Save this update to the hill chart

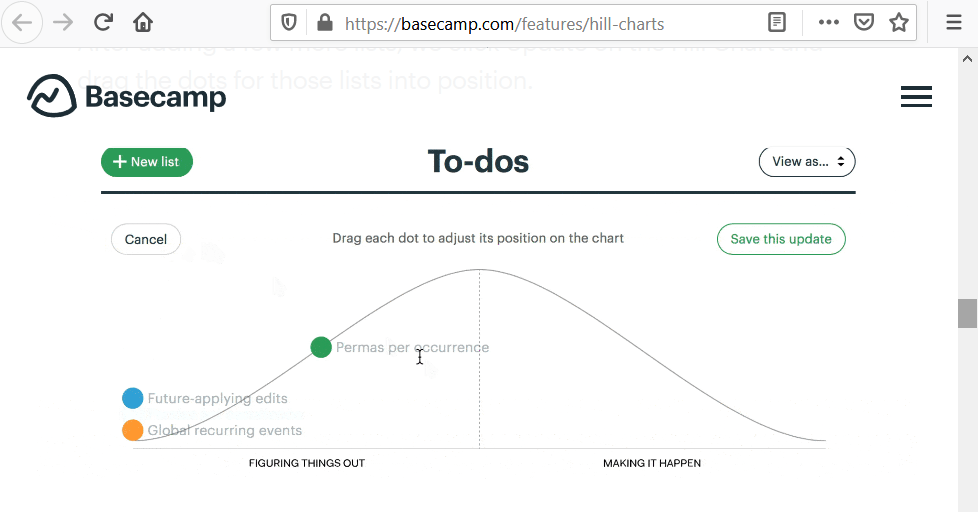(781, 239)
